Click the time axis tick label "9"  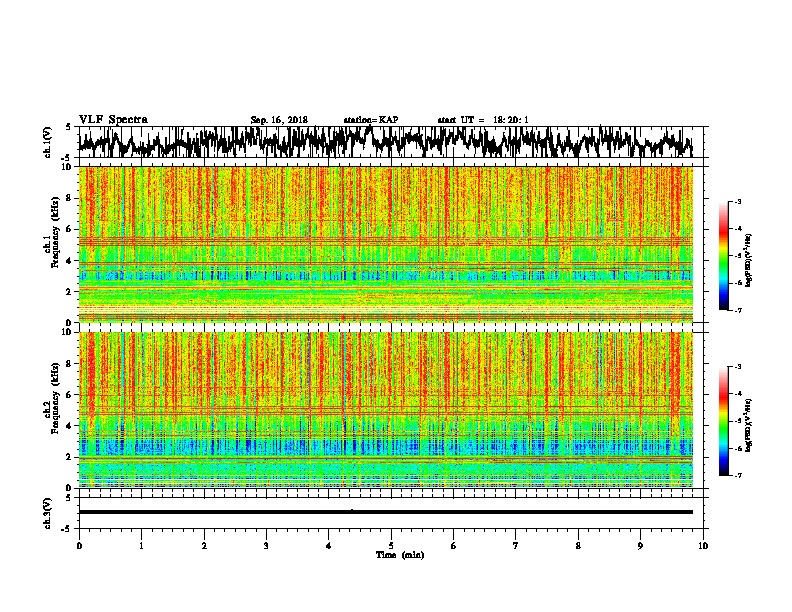(x=640, y=545)
